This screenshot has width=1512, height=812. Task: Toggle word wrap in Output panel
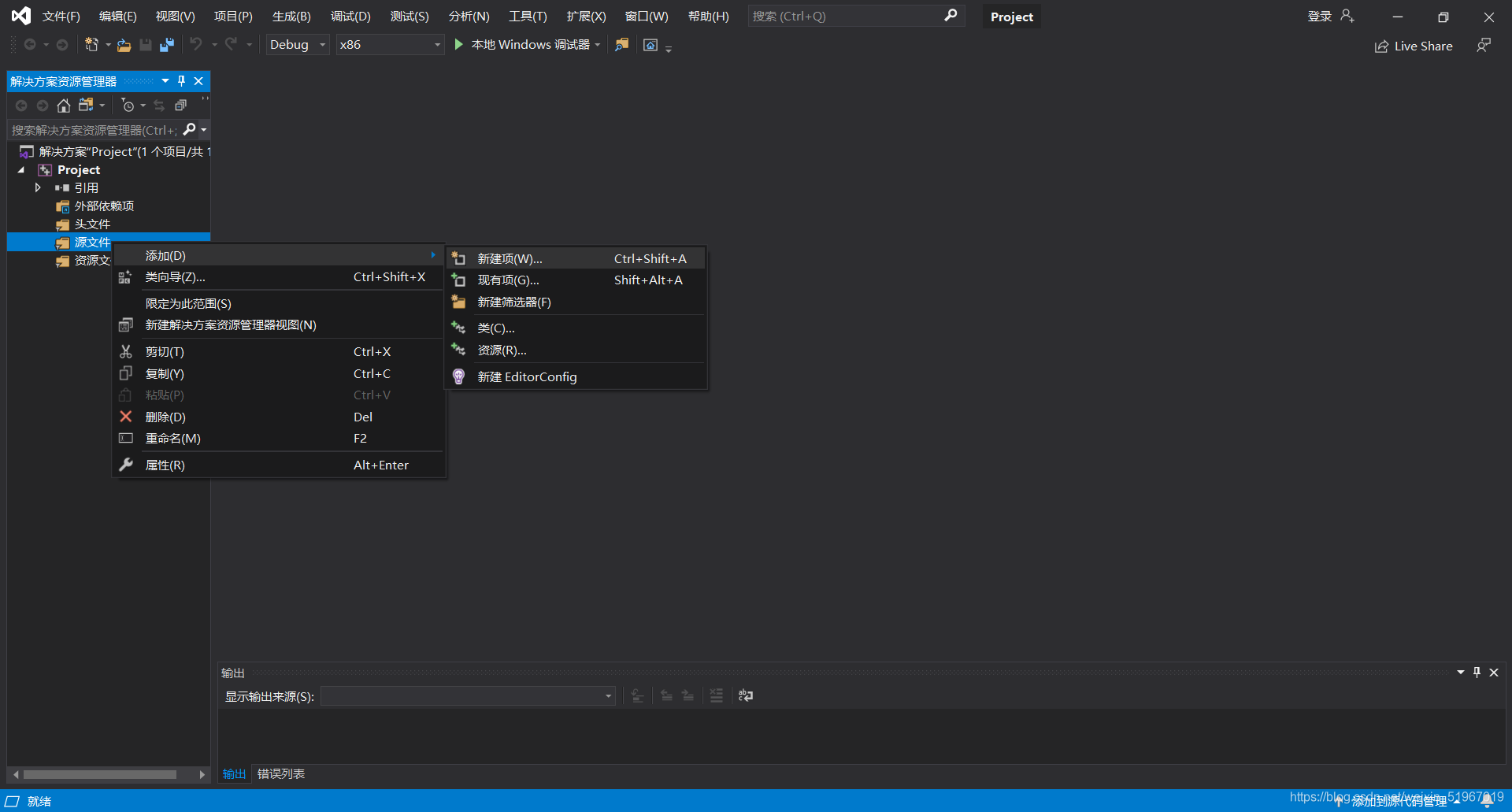coord(746,695)
